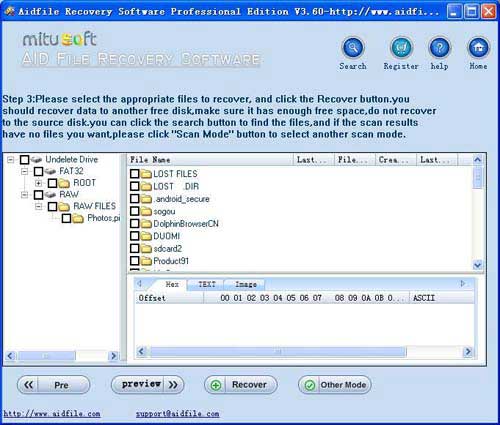This screenshot has height=425, width=500.
Task: Click the file list scroll up arrow
Action: click(x=477, y=160)
